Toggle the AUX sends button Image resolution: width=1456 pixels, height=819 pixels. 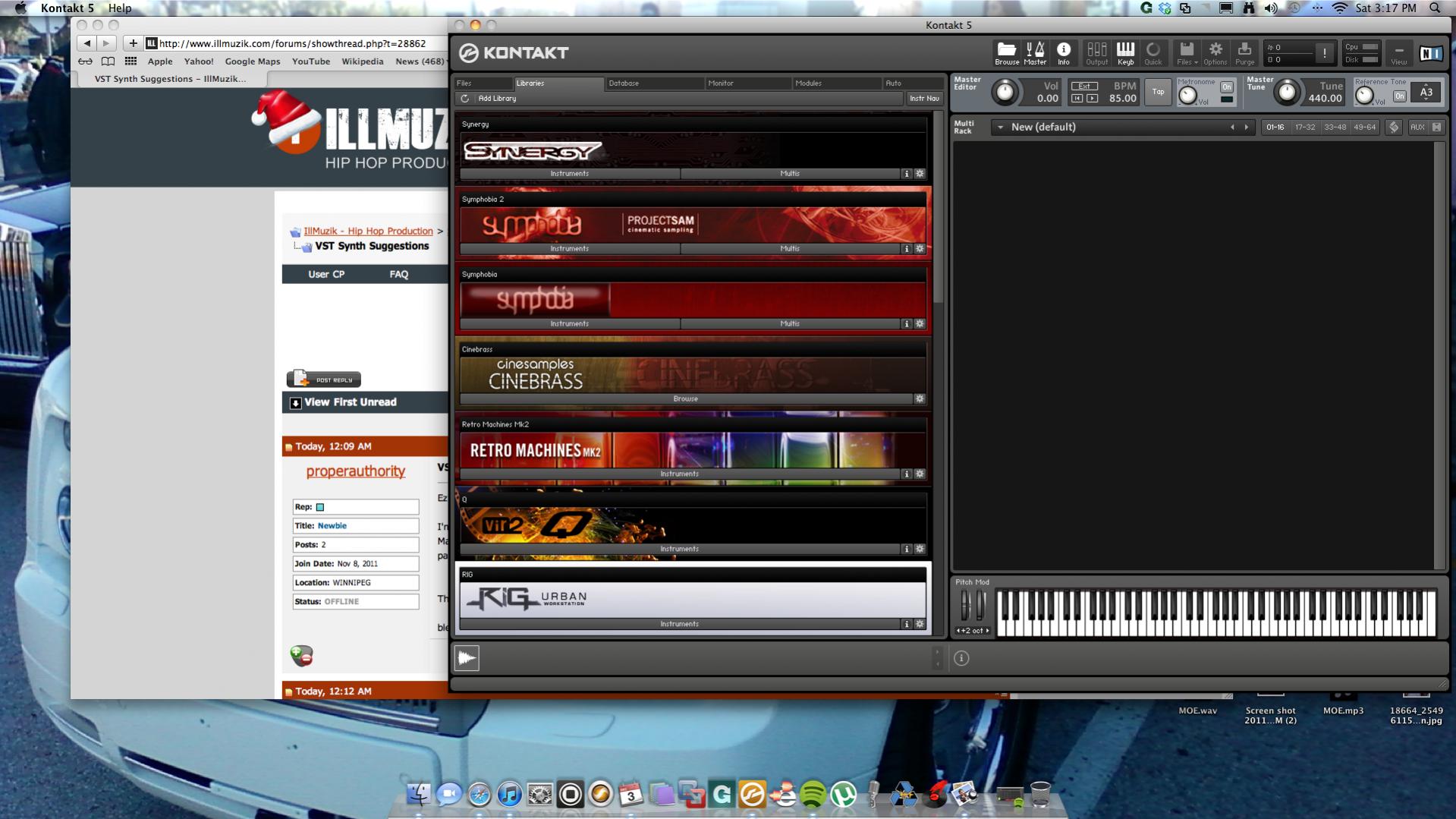pos(1417,128)
